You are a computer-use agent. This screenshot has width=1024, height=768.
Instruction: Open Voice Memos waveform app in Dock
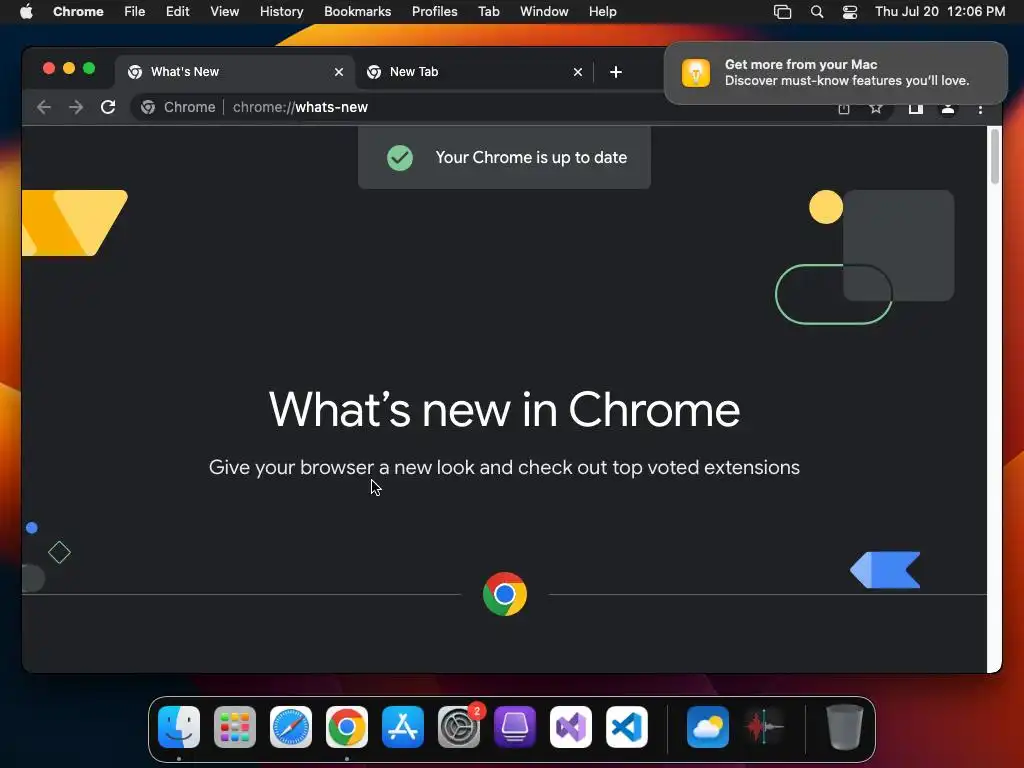pos(764,727)
